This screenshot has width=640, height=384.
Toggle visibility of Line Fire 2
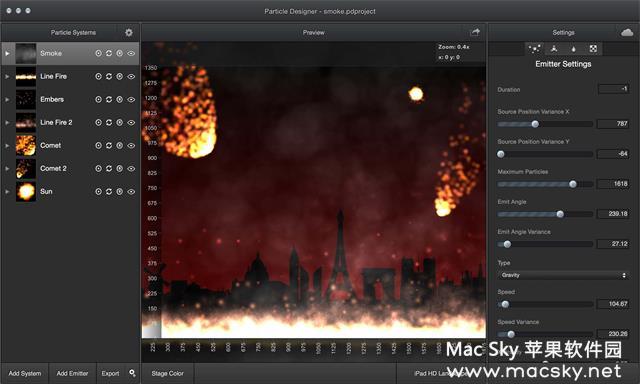pos(131,122)
